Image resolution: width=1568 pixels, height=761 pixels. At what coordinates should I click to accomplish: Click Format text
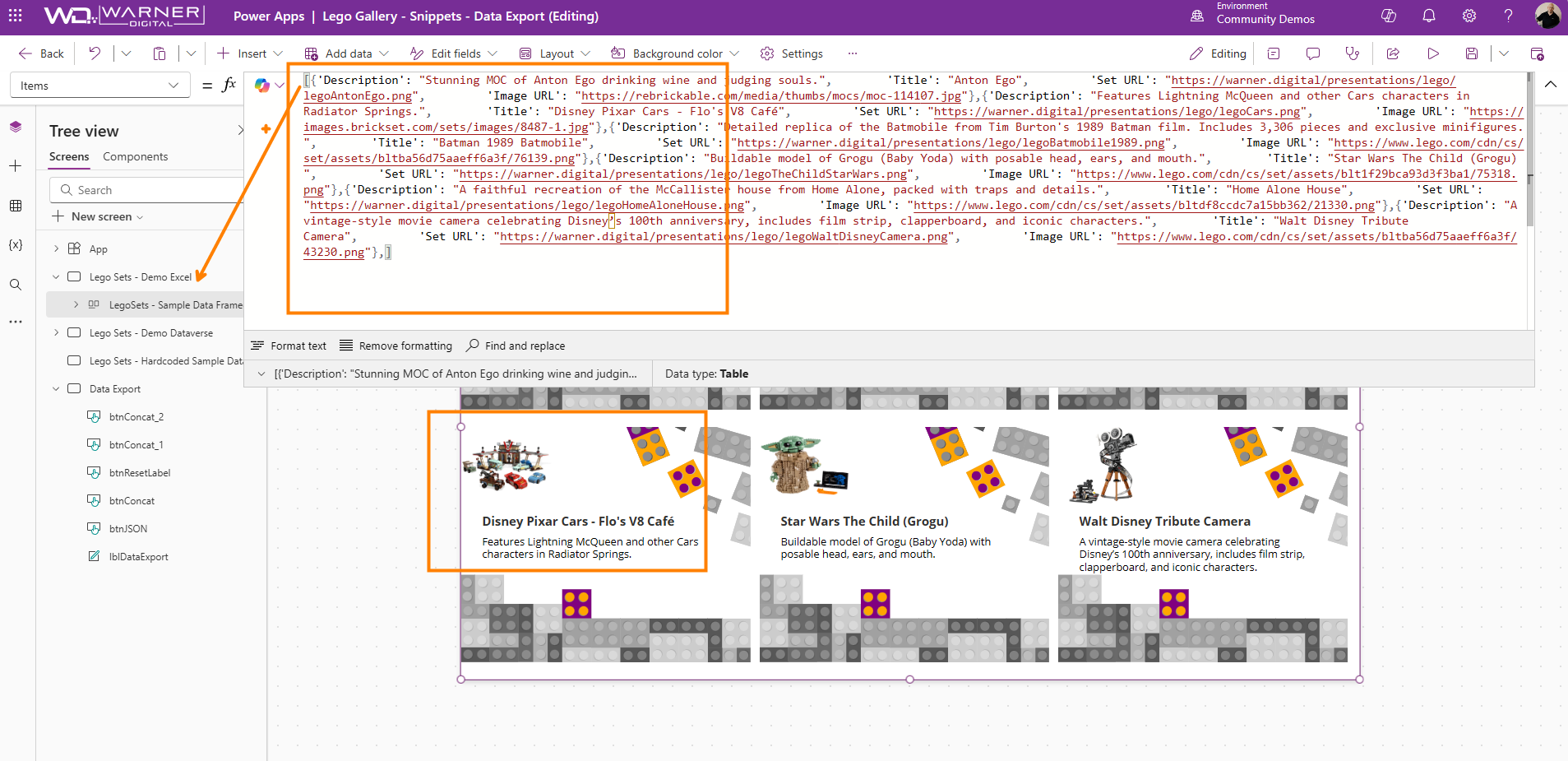tap(289, 346)
